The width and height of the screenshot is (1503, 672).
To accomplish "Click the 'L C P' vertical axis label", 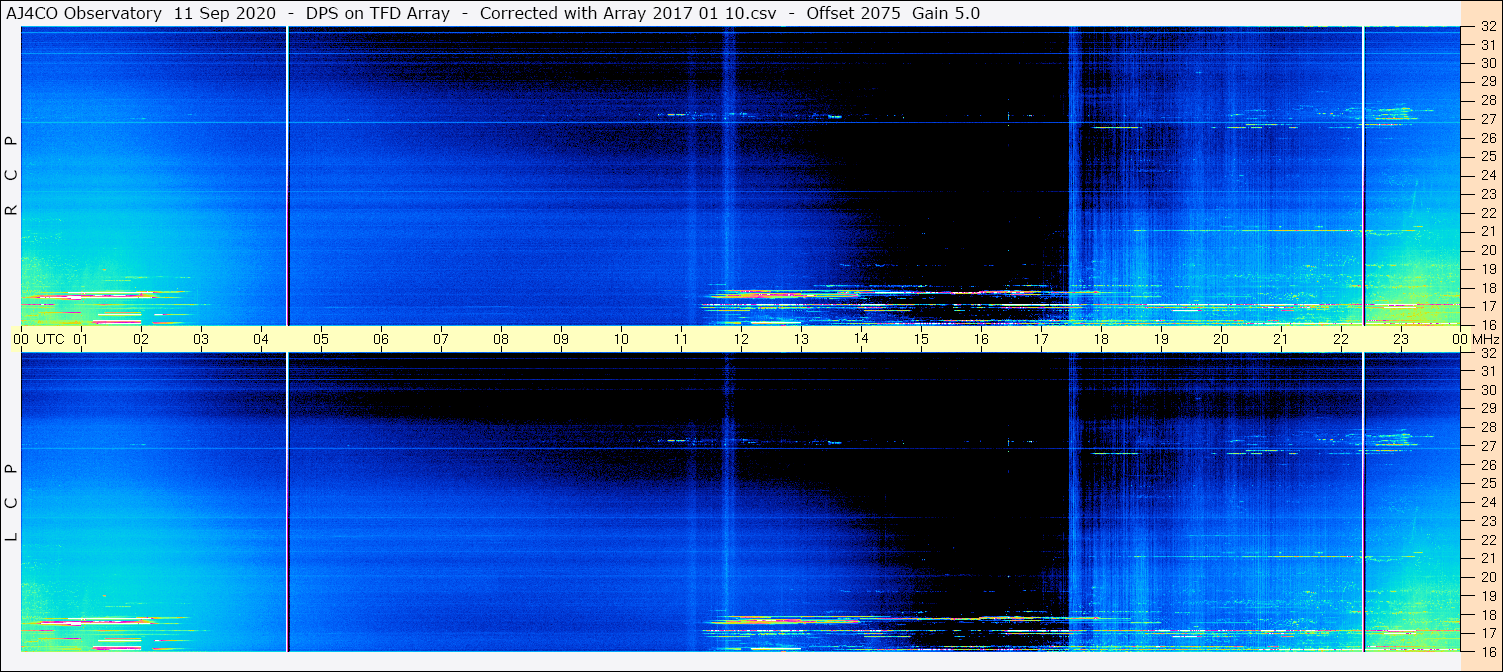I will (12, 502).
